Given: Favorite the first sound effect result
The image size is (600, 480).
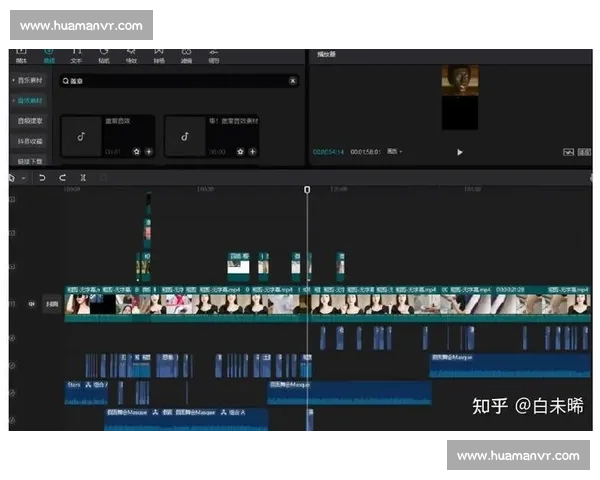Looking at the screenshot, I should click(x=136, y=152).
